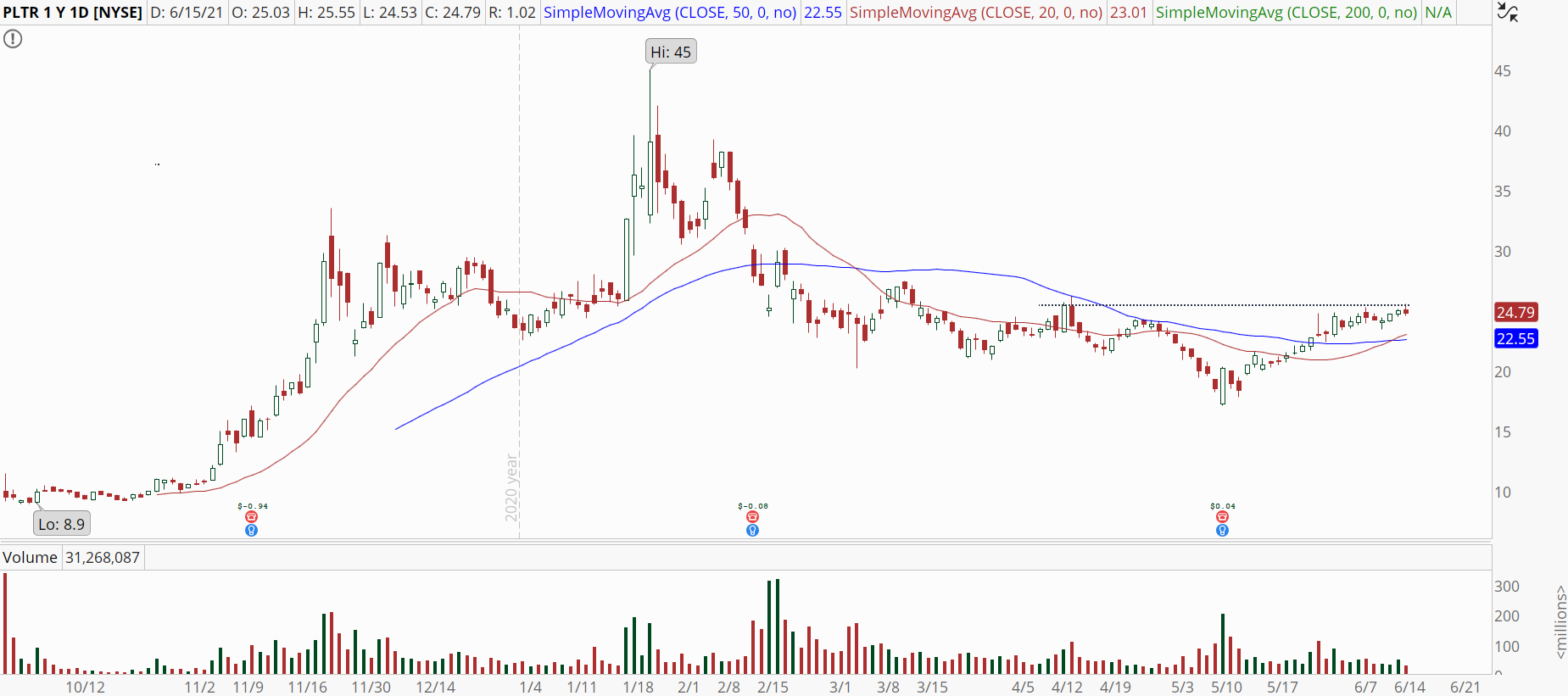Click the O: 25.03 open value
Image resolution: width=1568 pixels, height=696 pixels.
(261, 13)
